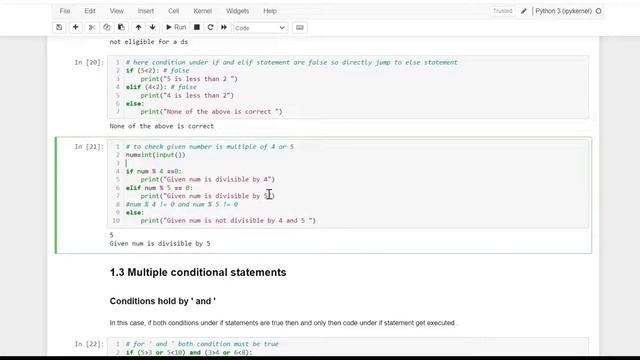Cut selected cells with the scissors icon
Image resolution: width=640 pixels, height=360 pixels.
(x=92, y=27)
